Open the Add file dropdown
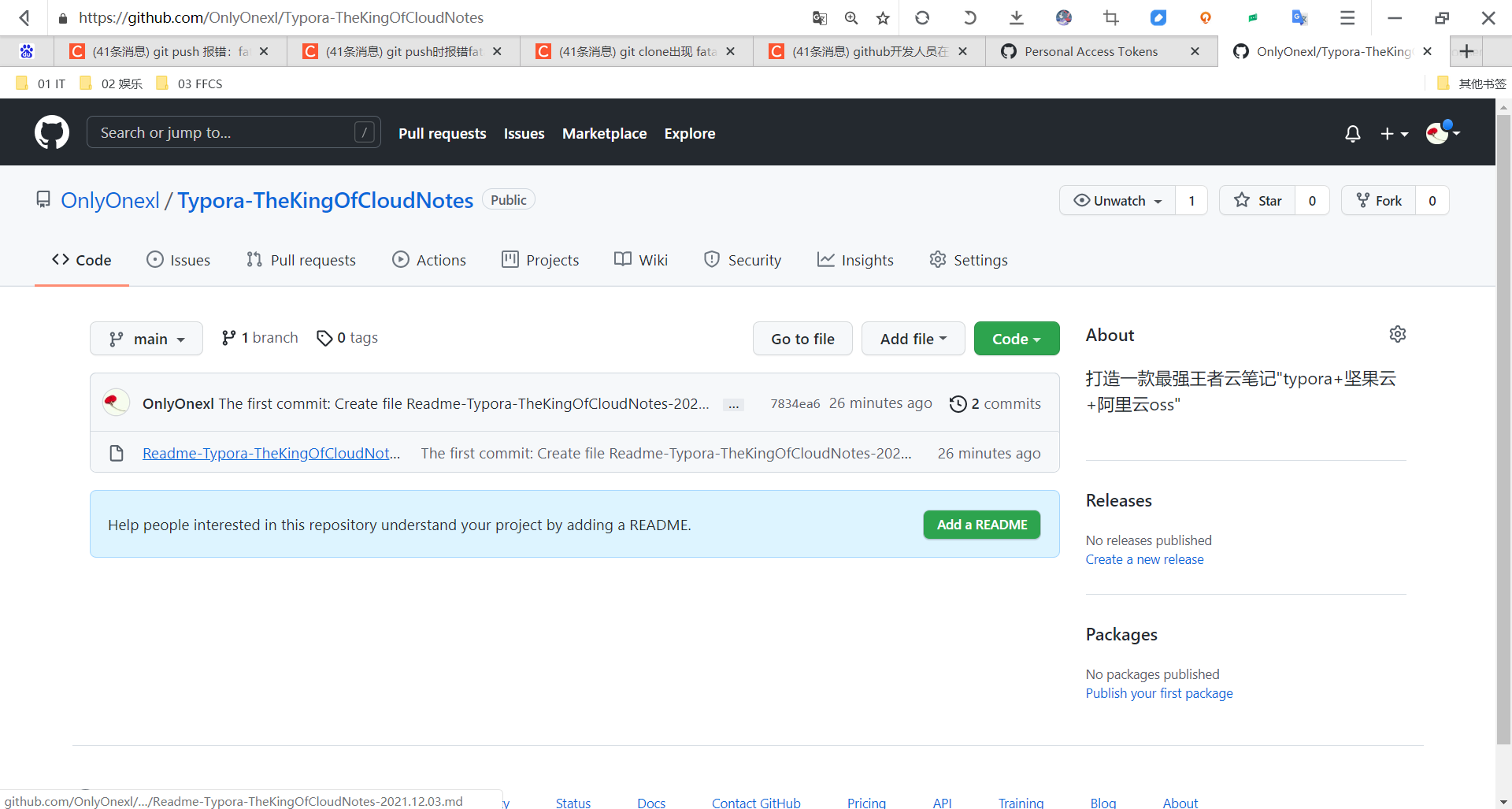Image resolution: width=1512 pixels, height=809 pixels. (913, 339)
